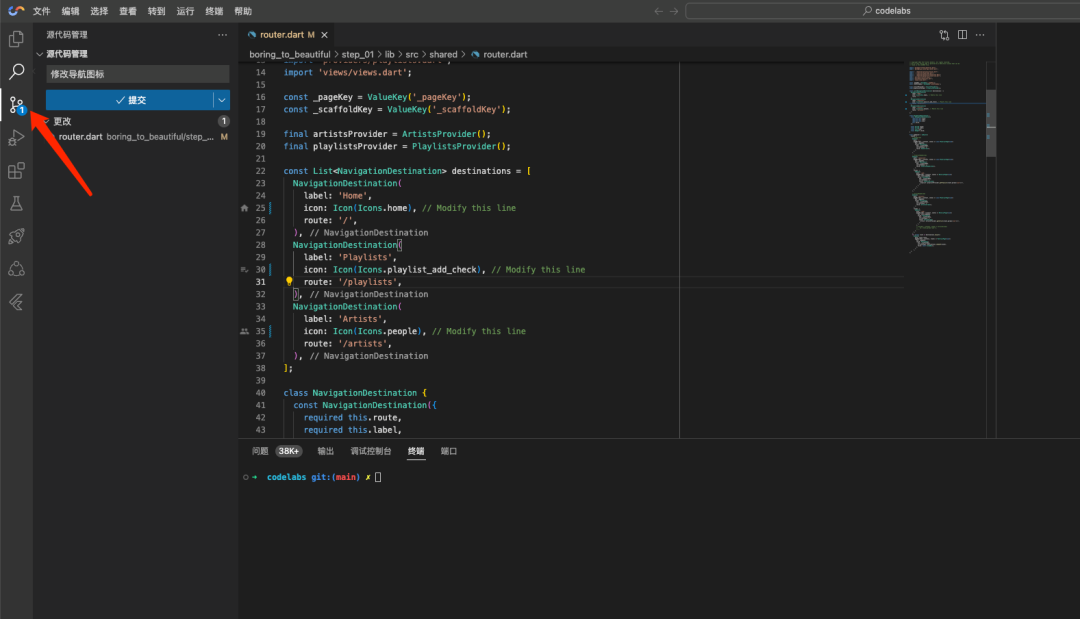Click the terminal prompt line codelabs git:(main)
This screenshot has height=619, width=1080.
[x=313, y=477]
